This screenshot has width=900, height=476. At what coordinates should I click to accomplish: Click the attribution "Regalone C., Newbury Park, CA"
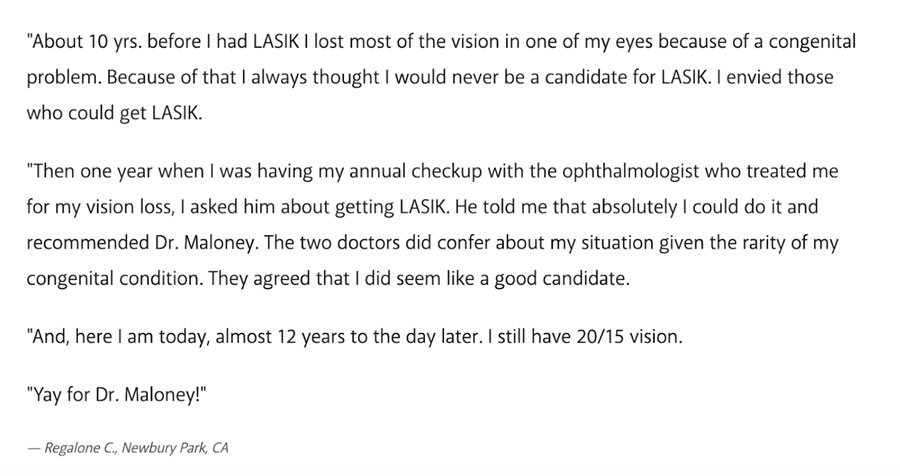(135, 448)
